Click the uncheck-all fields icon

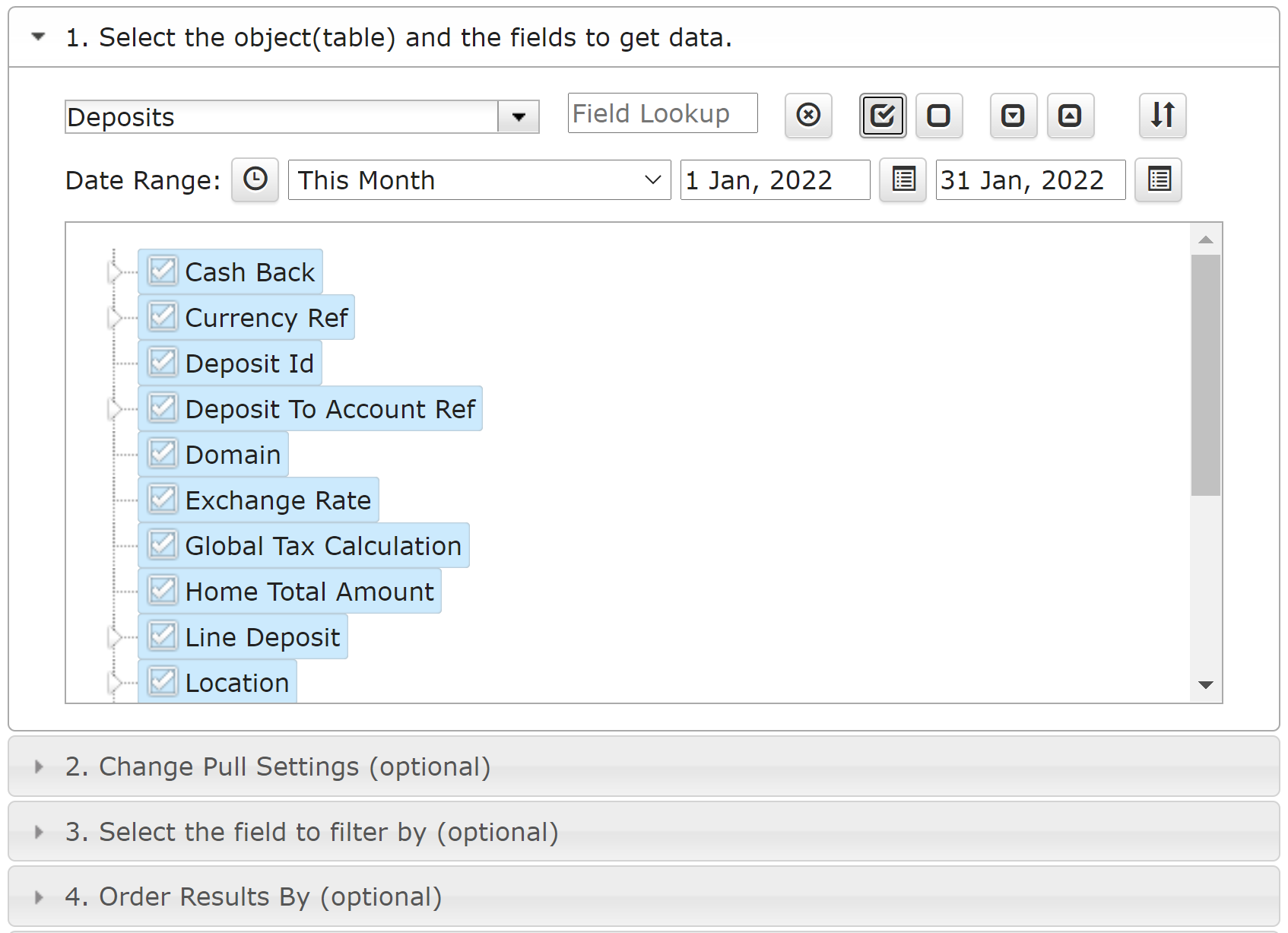click(x=939, y=116)
